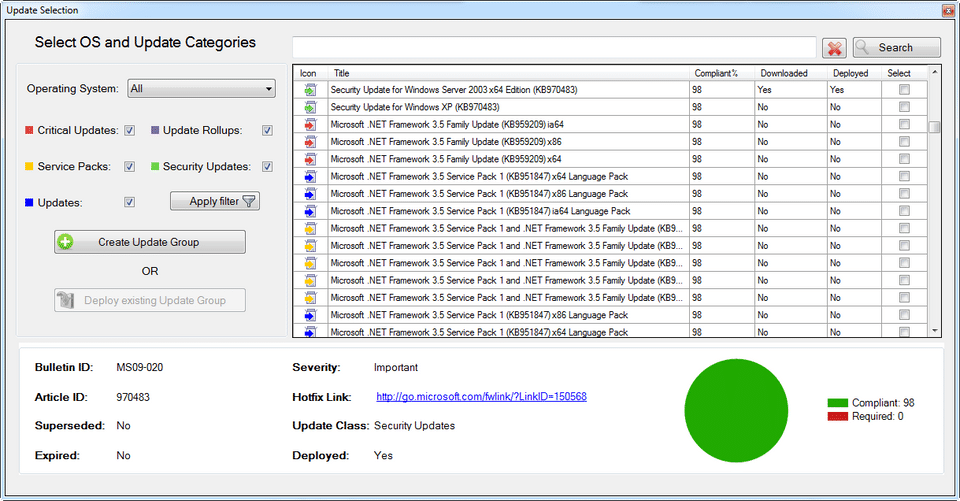
Task: Click icon of KB959209 x86 Family Update row
Action: click(310, 141)
